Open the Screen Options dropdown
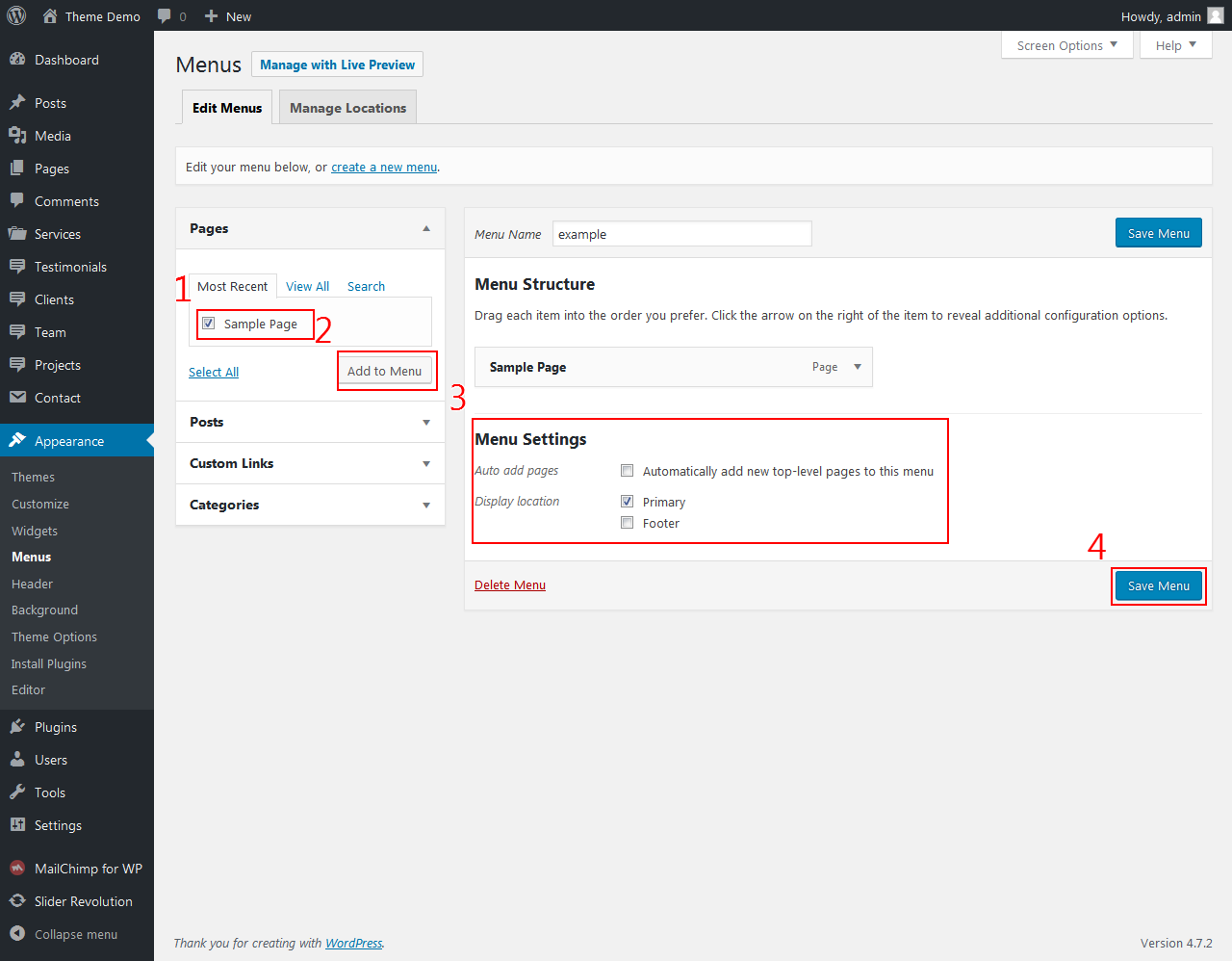 click(1066, 45)
